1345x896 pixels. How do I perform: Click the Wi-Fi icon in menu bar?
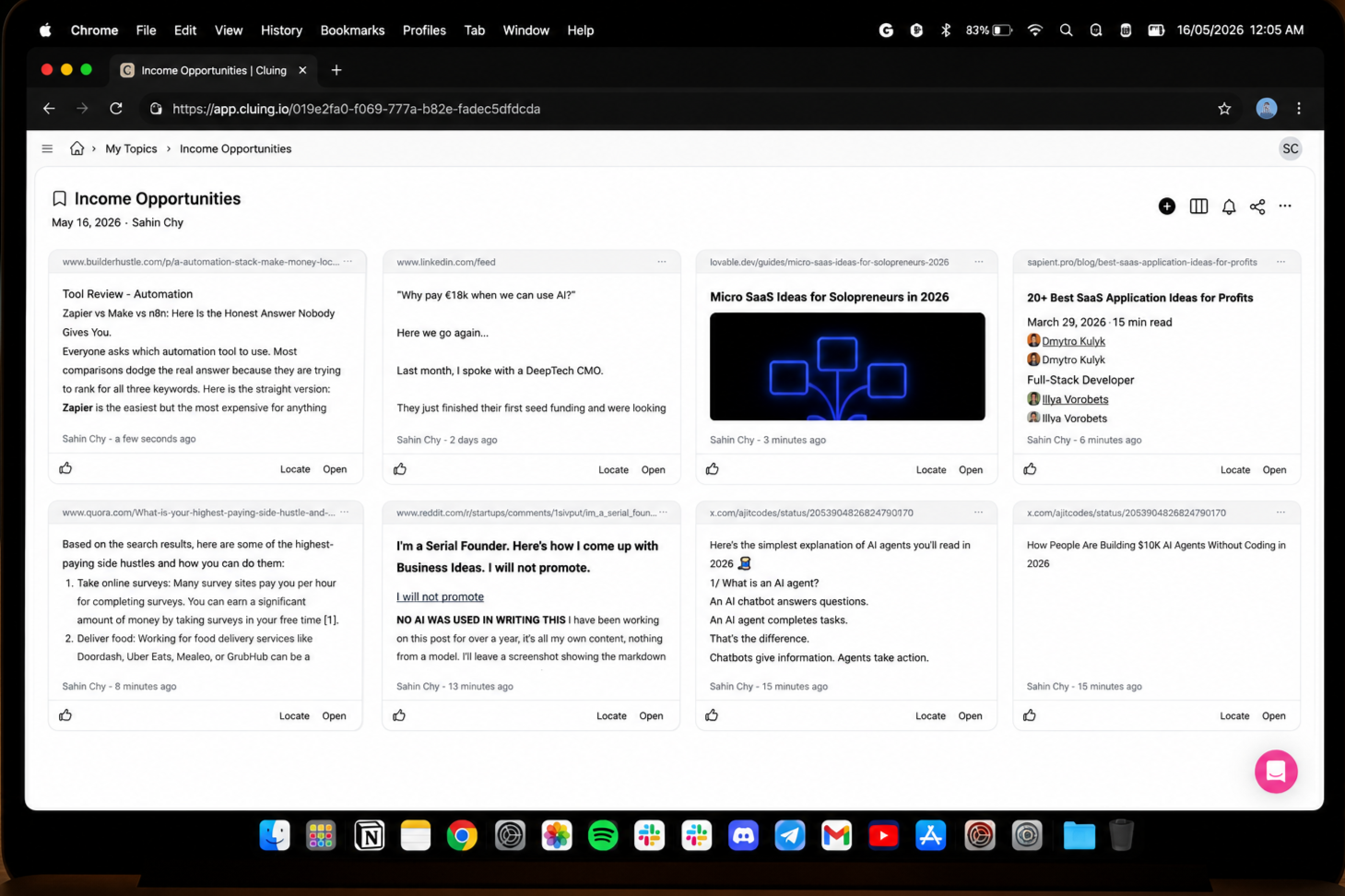(x=1035, y=30)
